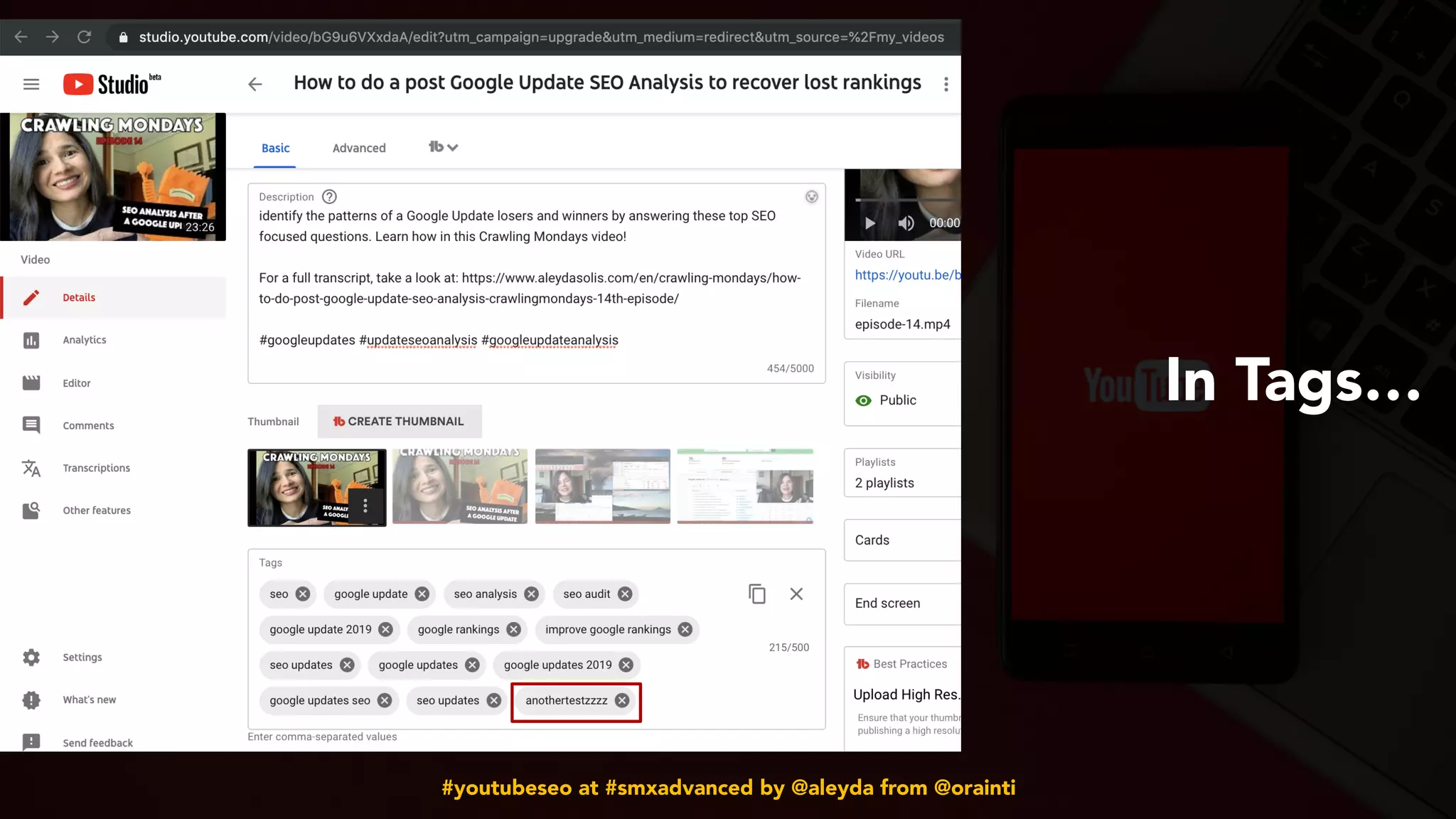Remove the 'seo' tag

tap(303, 594)
